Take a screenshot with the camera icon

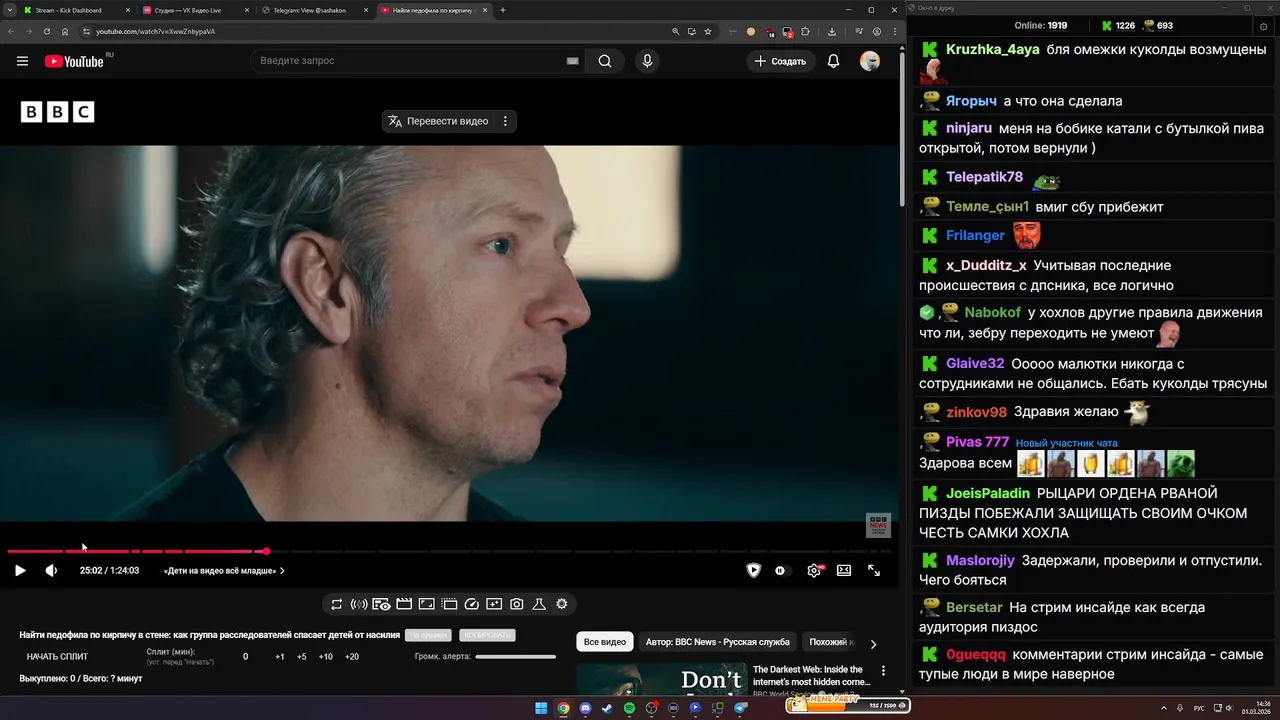(516, 604)
